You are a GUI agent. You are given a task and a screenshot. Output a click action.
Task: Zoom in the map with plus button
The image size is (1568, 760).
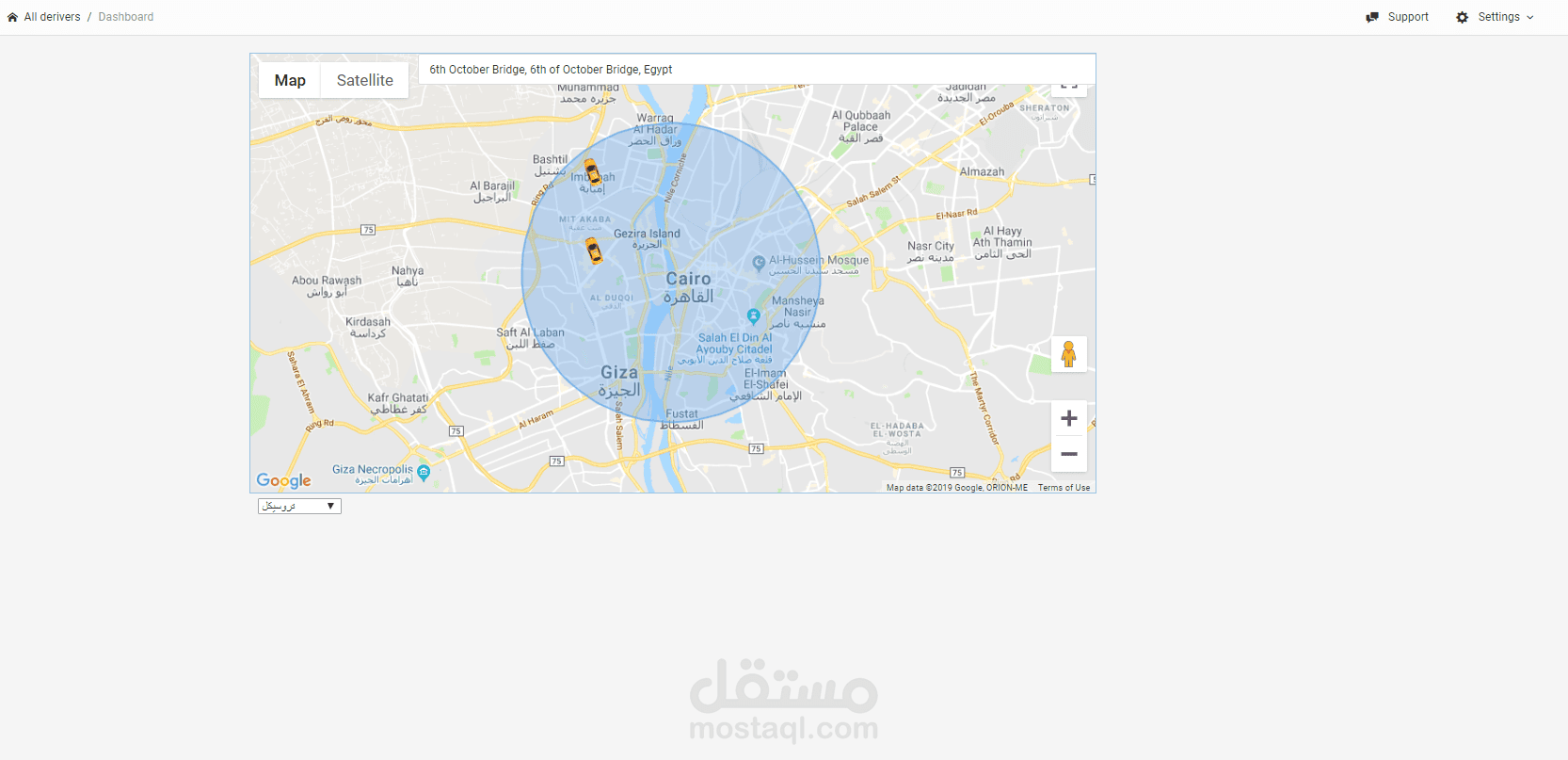click(1069, 418)
